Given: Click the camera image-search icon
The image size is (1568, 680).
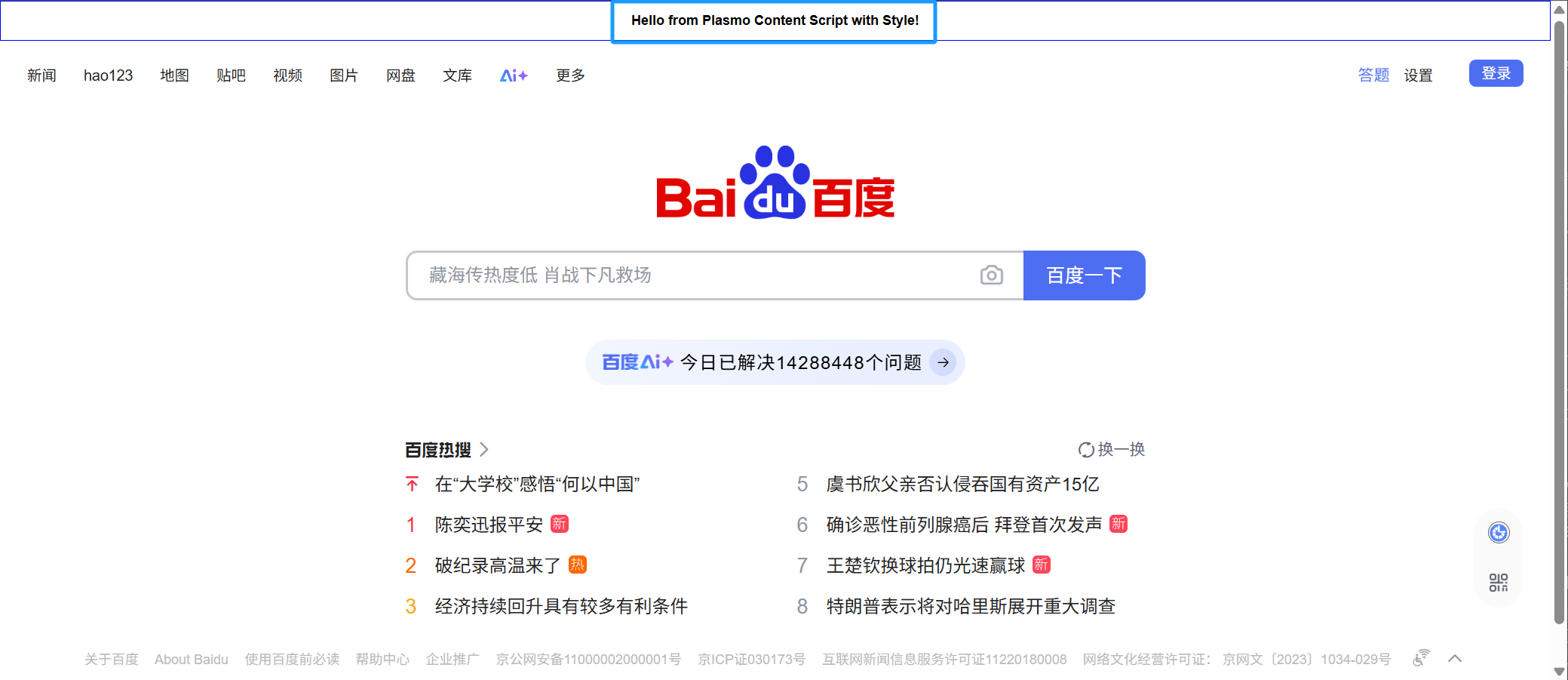Looking at the screenshot, I should point(991,275).
